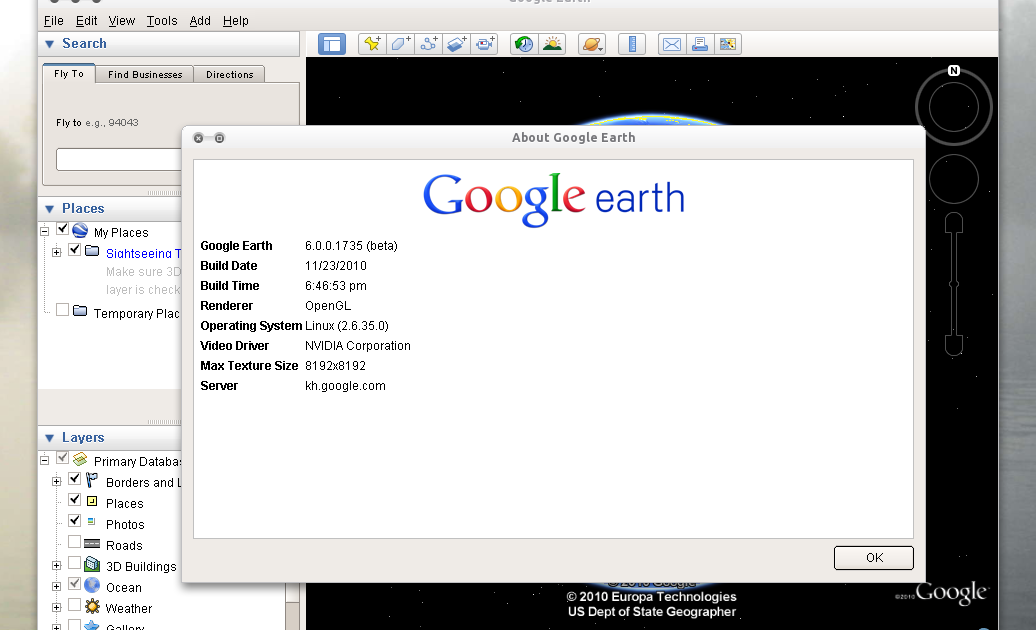Expand the 3D Buildings layer
The height and width of the screenshot is (630, 1036).
(56, 566)
